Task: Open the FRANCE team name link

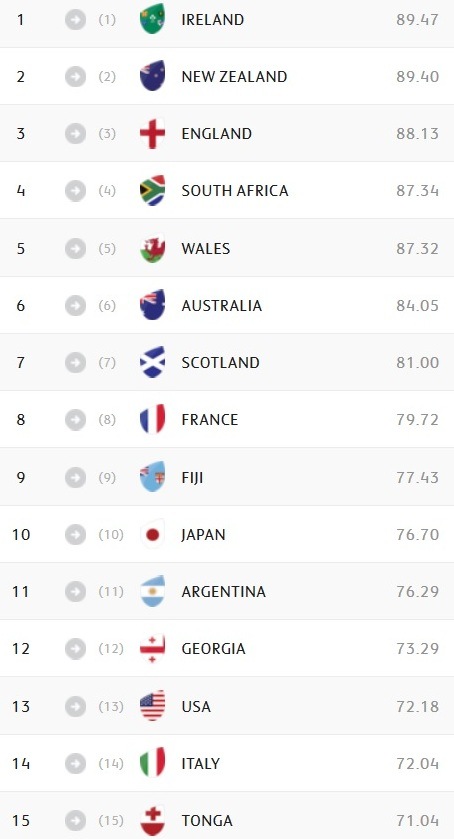Action: [x=210, y=420]
